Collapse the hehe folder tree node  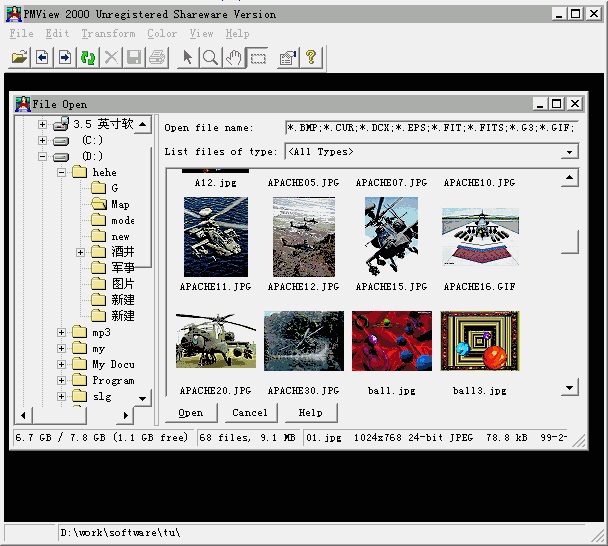click(62, 173)
